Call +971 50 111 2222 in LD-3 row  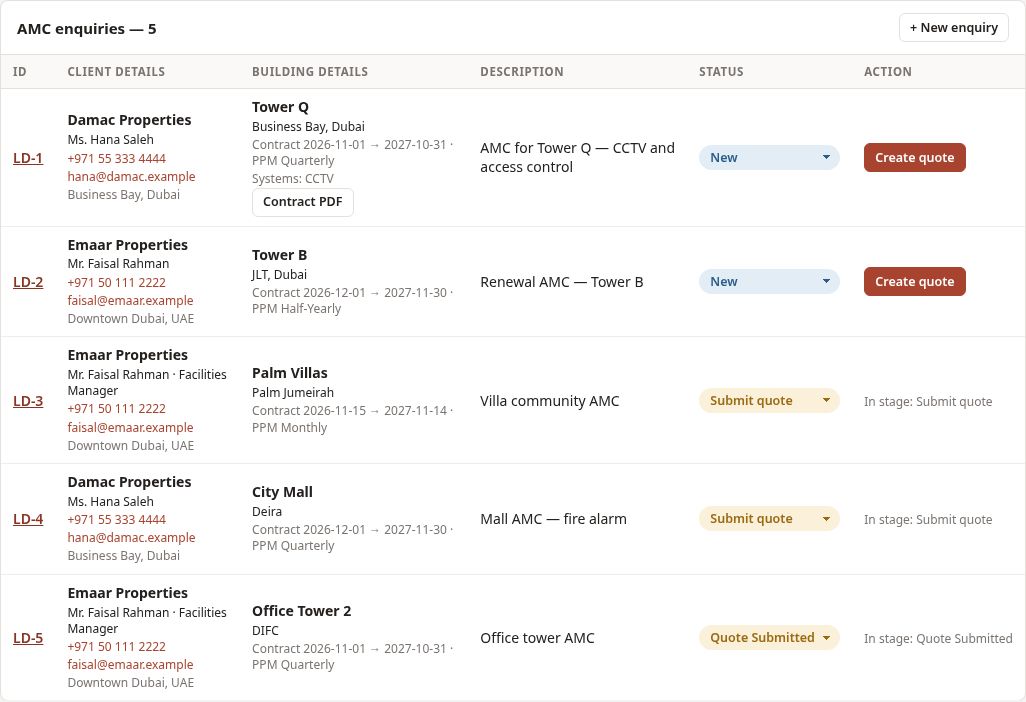116,409
